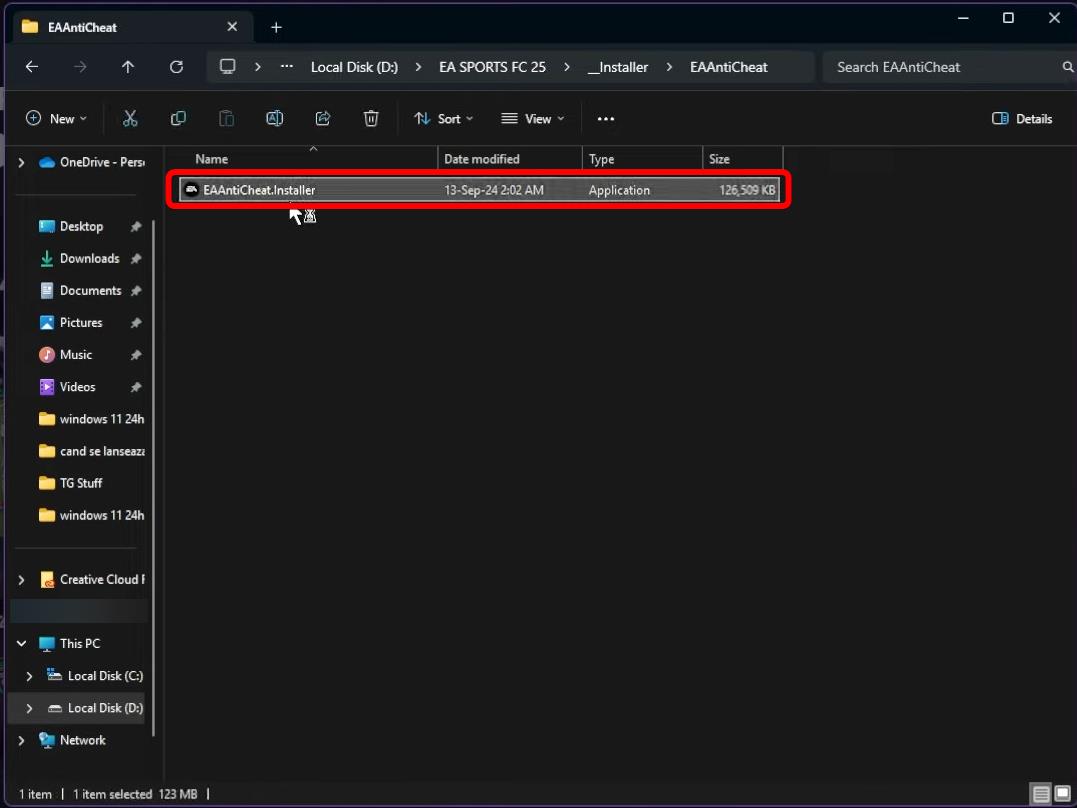Click the Cut scissors icon
1077x808 pixels.
click(130, 119)
